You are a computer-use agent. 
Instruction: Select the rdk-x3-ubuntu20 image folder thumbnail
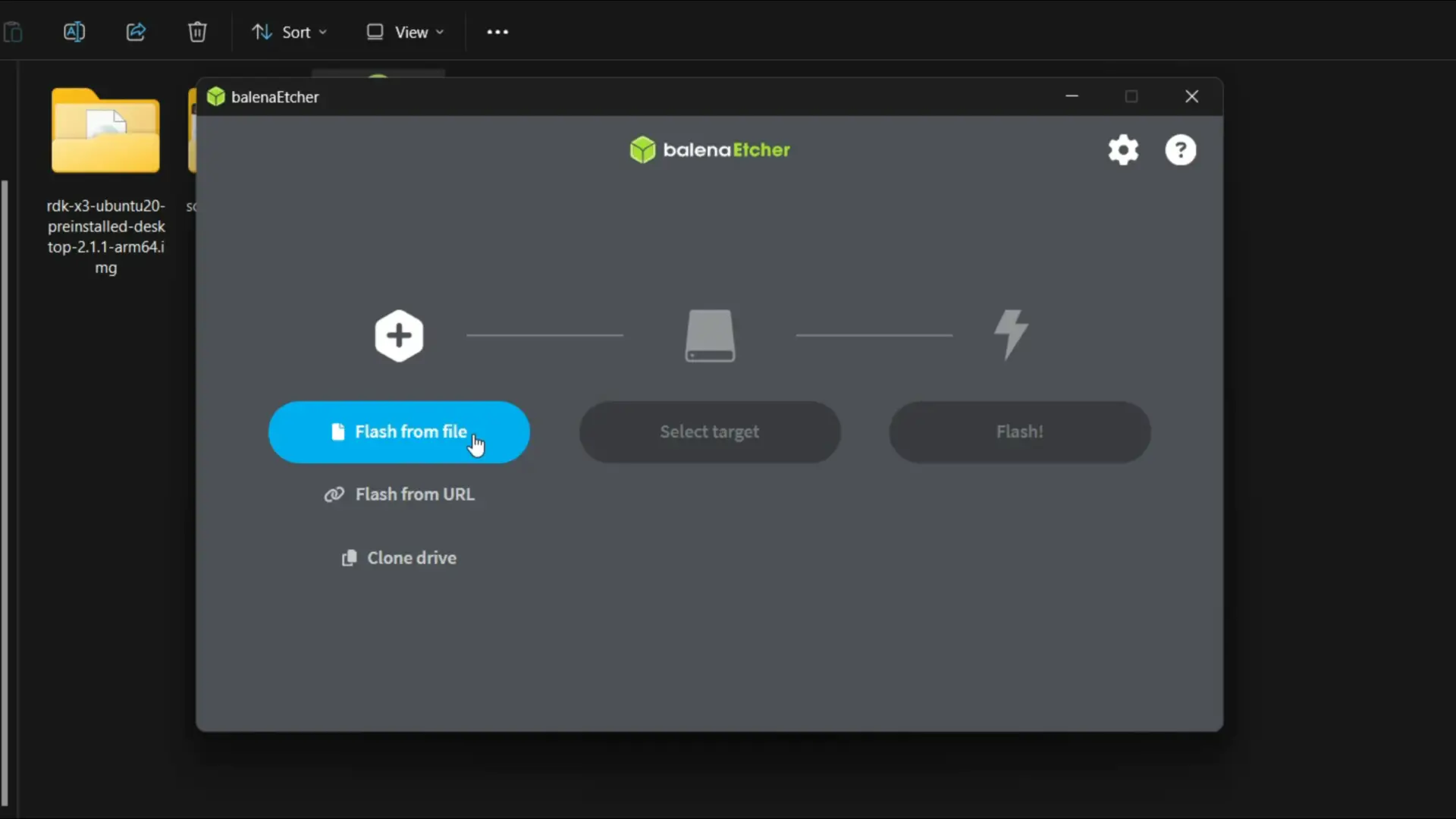pyautogui.click(x=105, y=130)
